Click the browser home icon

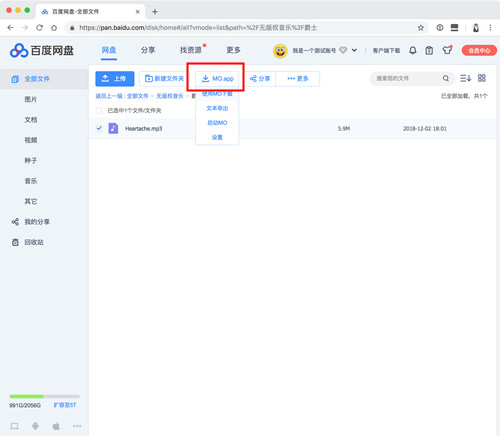click(54, 28)
